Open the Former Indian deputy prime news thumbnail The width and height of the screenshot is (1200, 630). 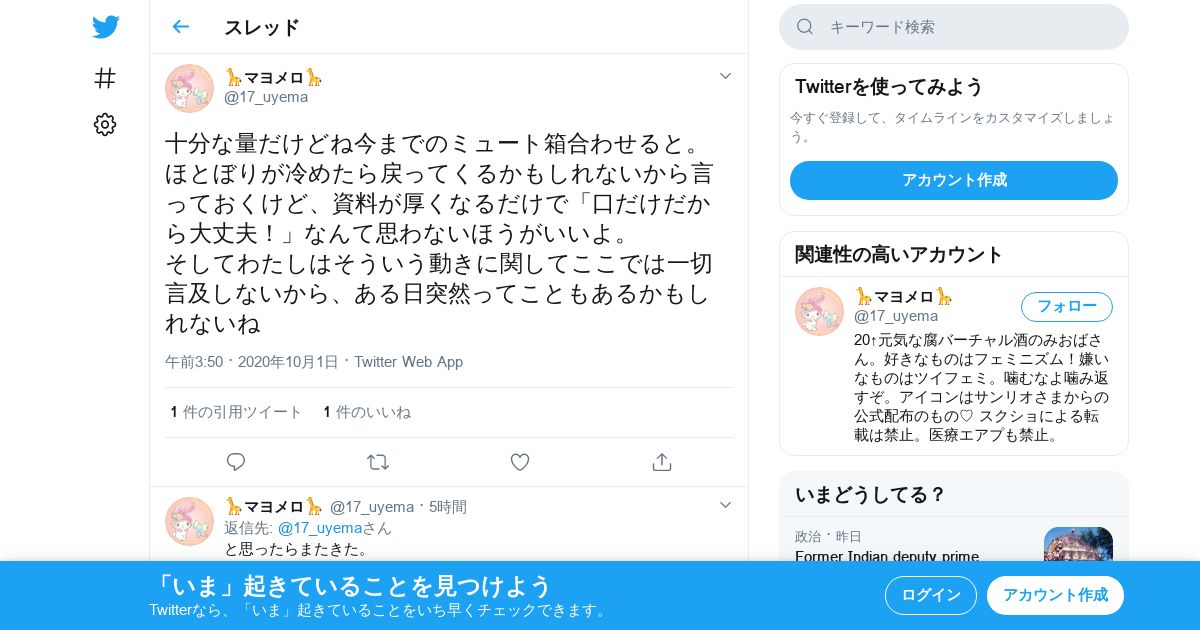pyautogui.click(x=1078, y=544)
